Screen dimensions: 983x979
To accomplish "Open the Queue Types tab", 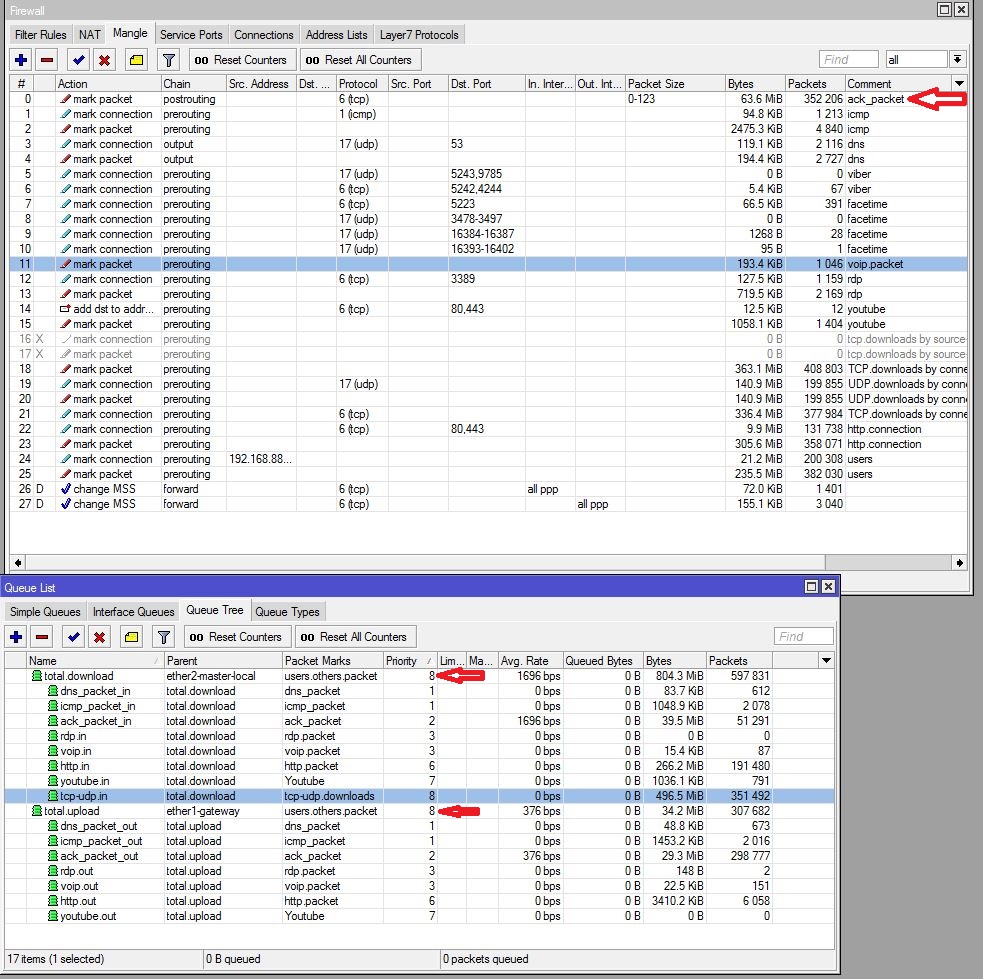I will coord(287,612).
